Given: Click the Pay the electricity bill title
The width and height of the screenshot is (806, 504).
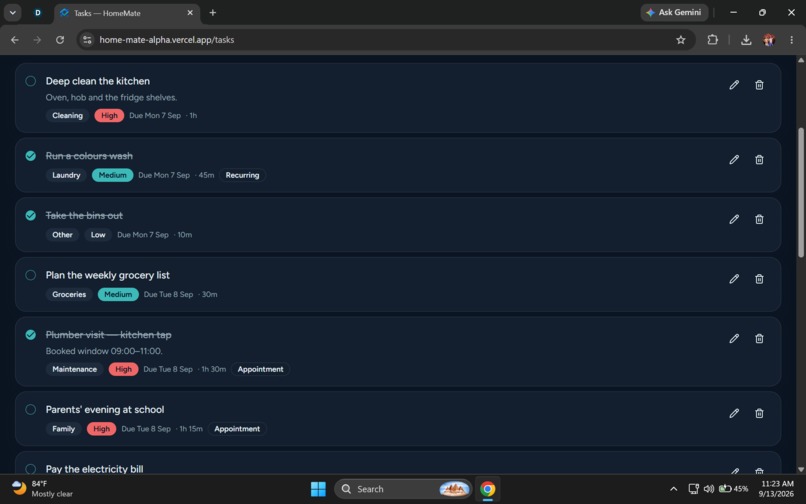Looking at the screenshot, I should click(x=95, y=469).
